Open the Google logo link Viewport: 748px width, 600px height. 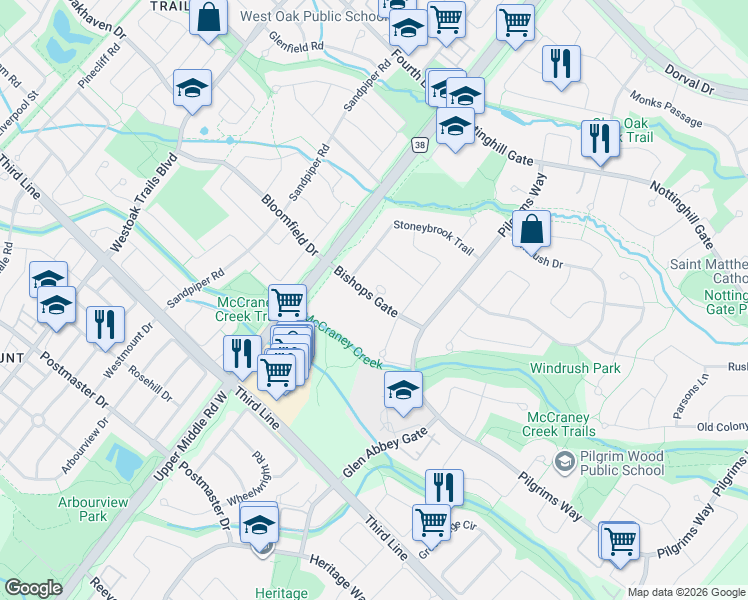pos(33,589)
